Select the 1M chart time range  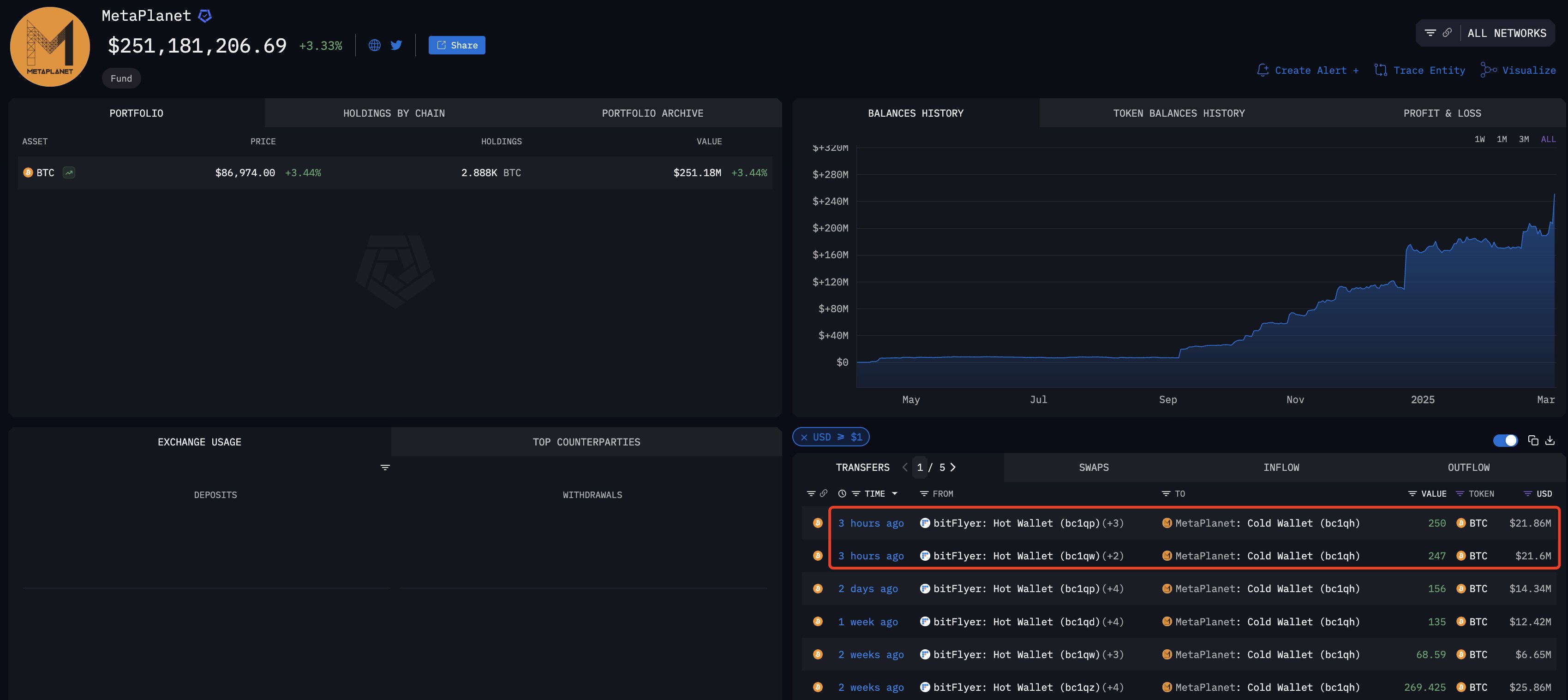coord(1502,139)
